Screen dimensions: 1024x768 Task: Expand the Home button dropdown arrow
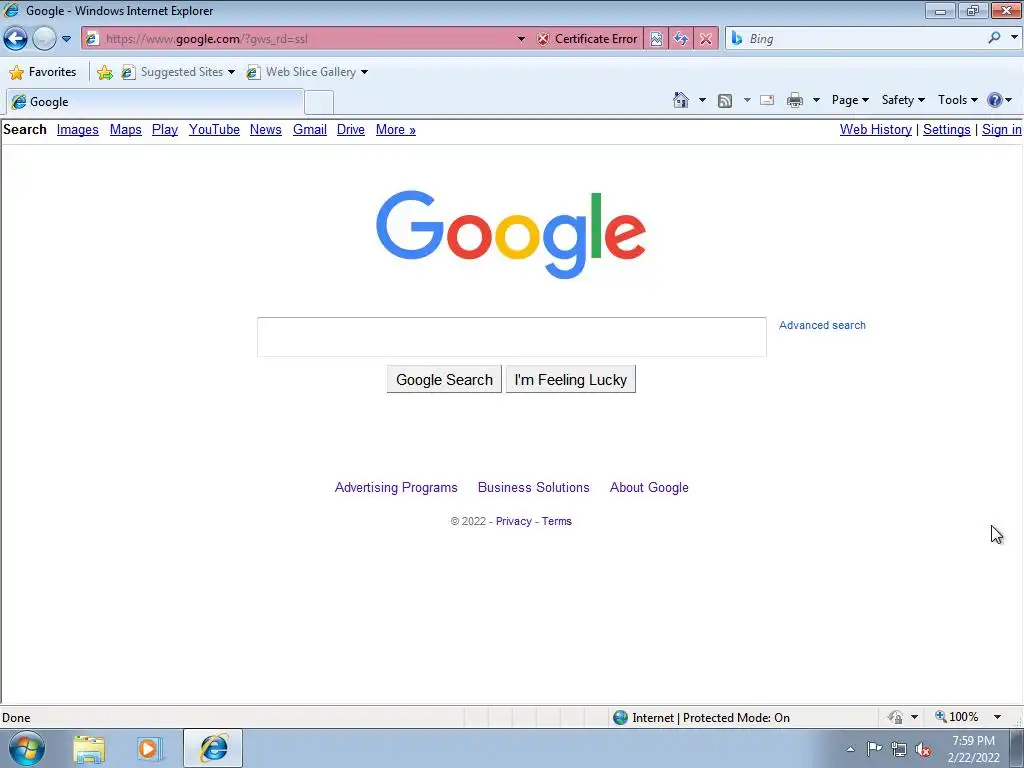703,100
